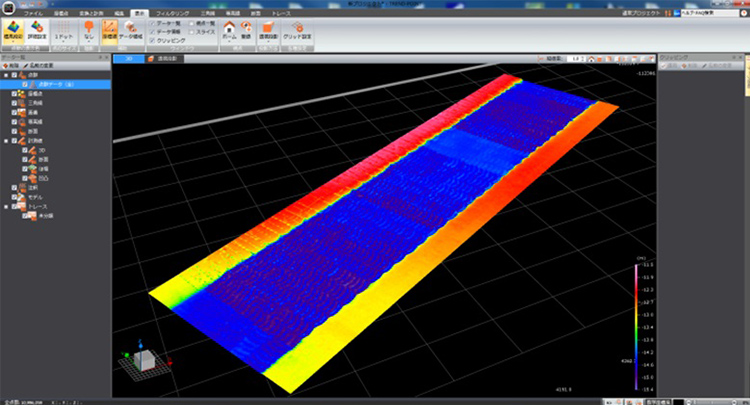Image resolution: width=750 pixels, height=405 pixels.
Task: Click the elevation color legend bar
Action: 636,327
